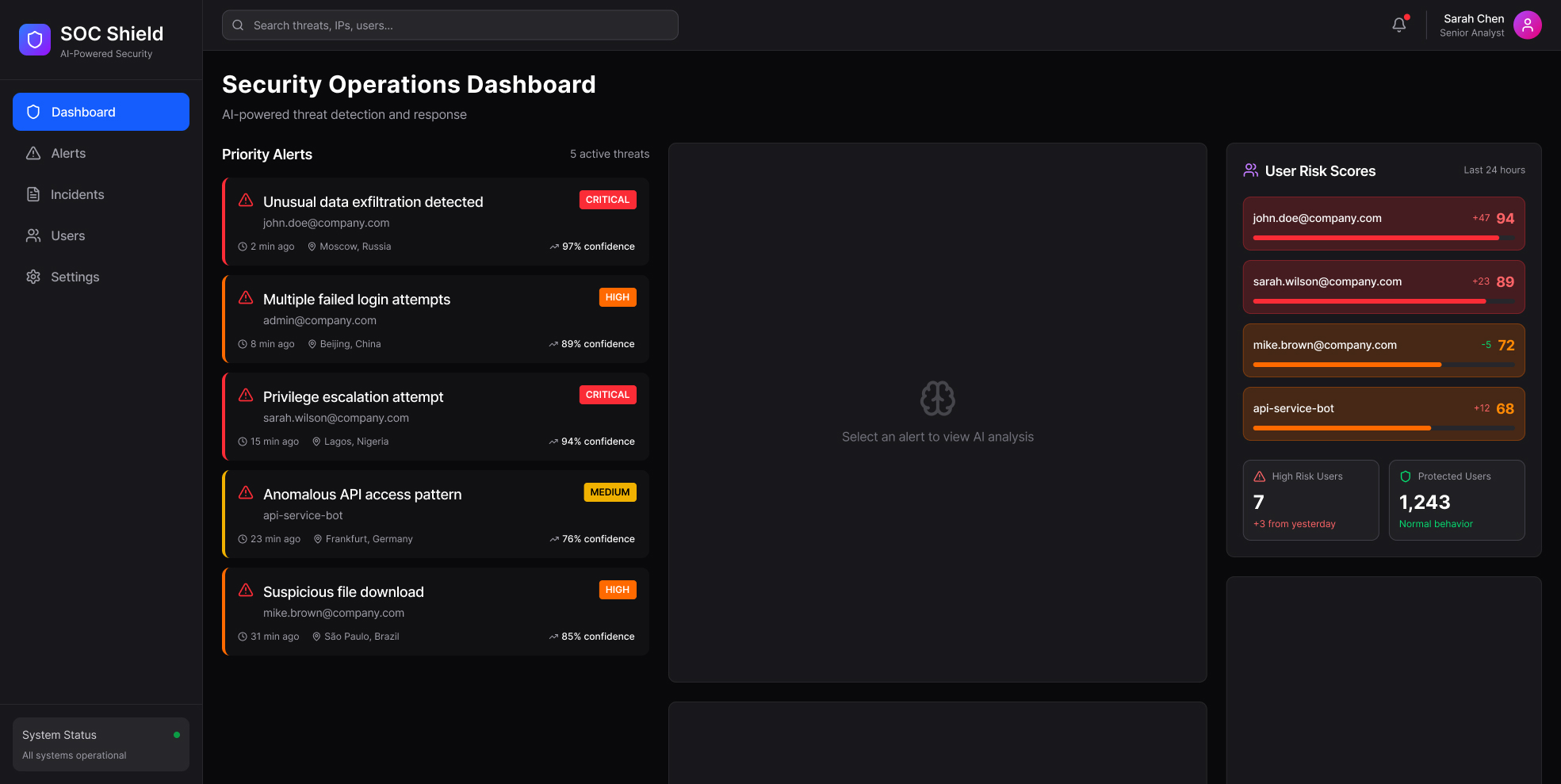The height and width of the screenshot is (784, 1561).
Task: Click the '+3 from yesterday' text
Action: [1294, 524]
